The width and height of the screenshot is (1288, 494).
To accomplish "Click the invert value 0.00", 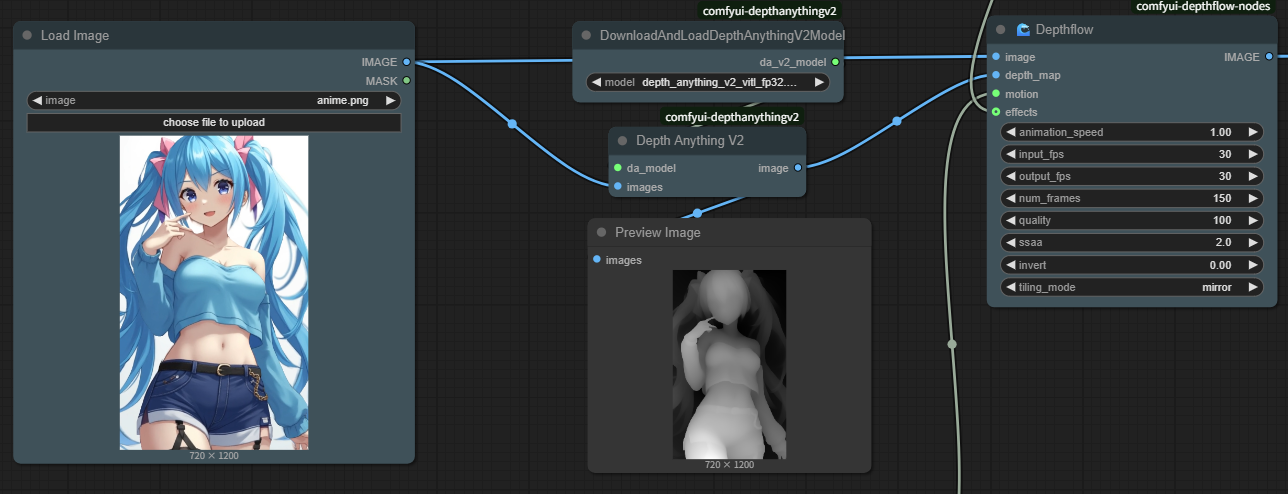I will pyautogui.click(x=1220, y=264).
